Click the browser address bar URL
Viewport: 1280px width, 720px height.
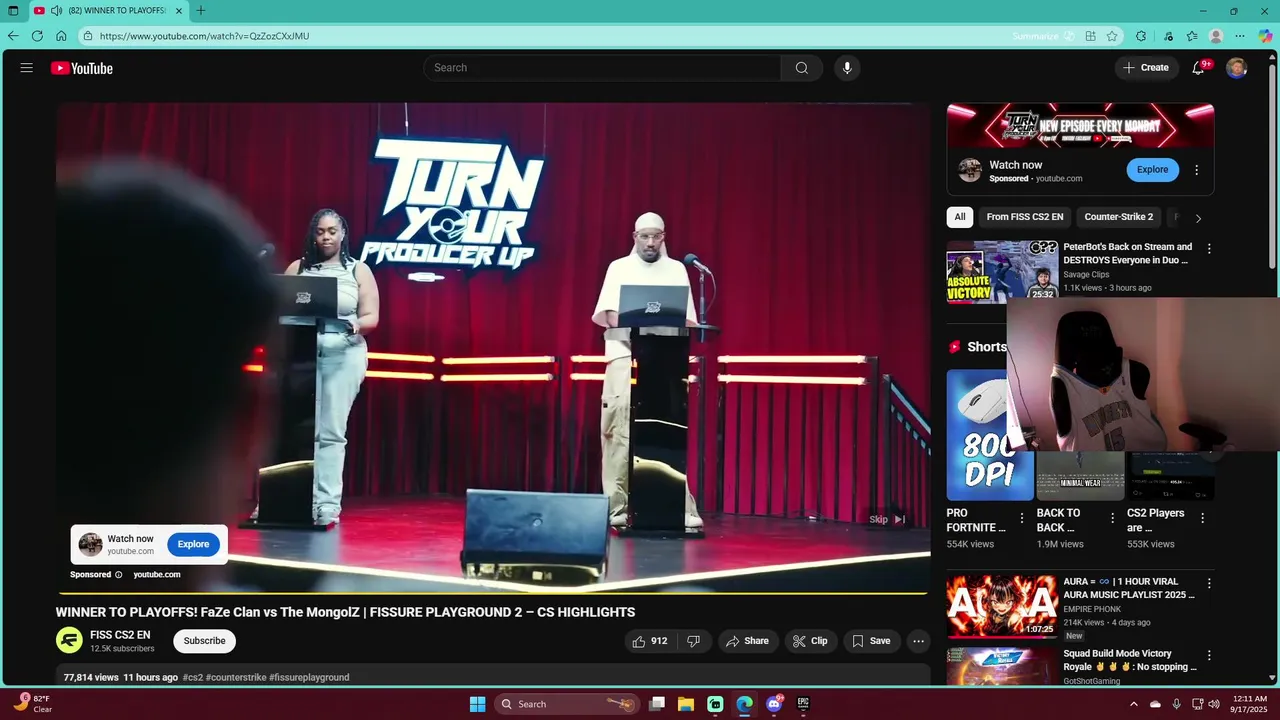pos(204,36)
